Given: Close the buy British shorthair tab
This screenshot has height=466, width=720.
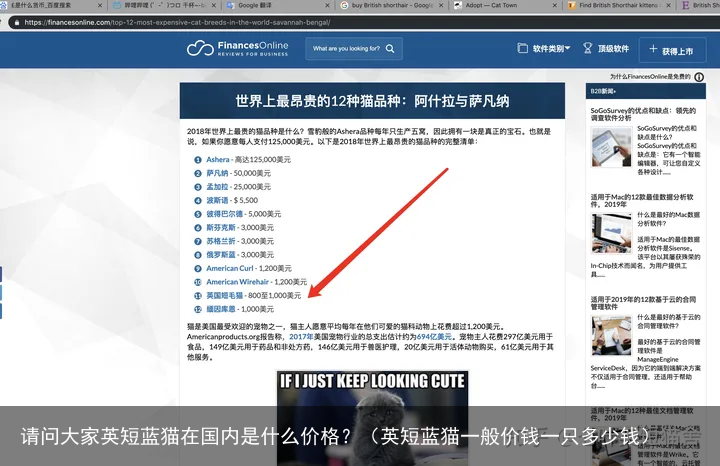Looking at the screenshot, I should (441, 6).
